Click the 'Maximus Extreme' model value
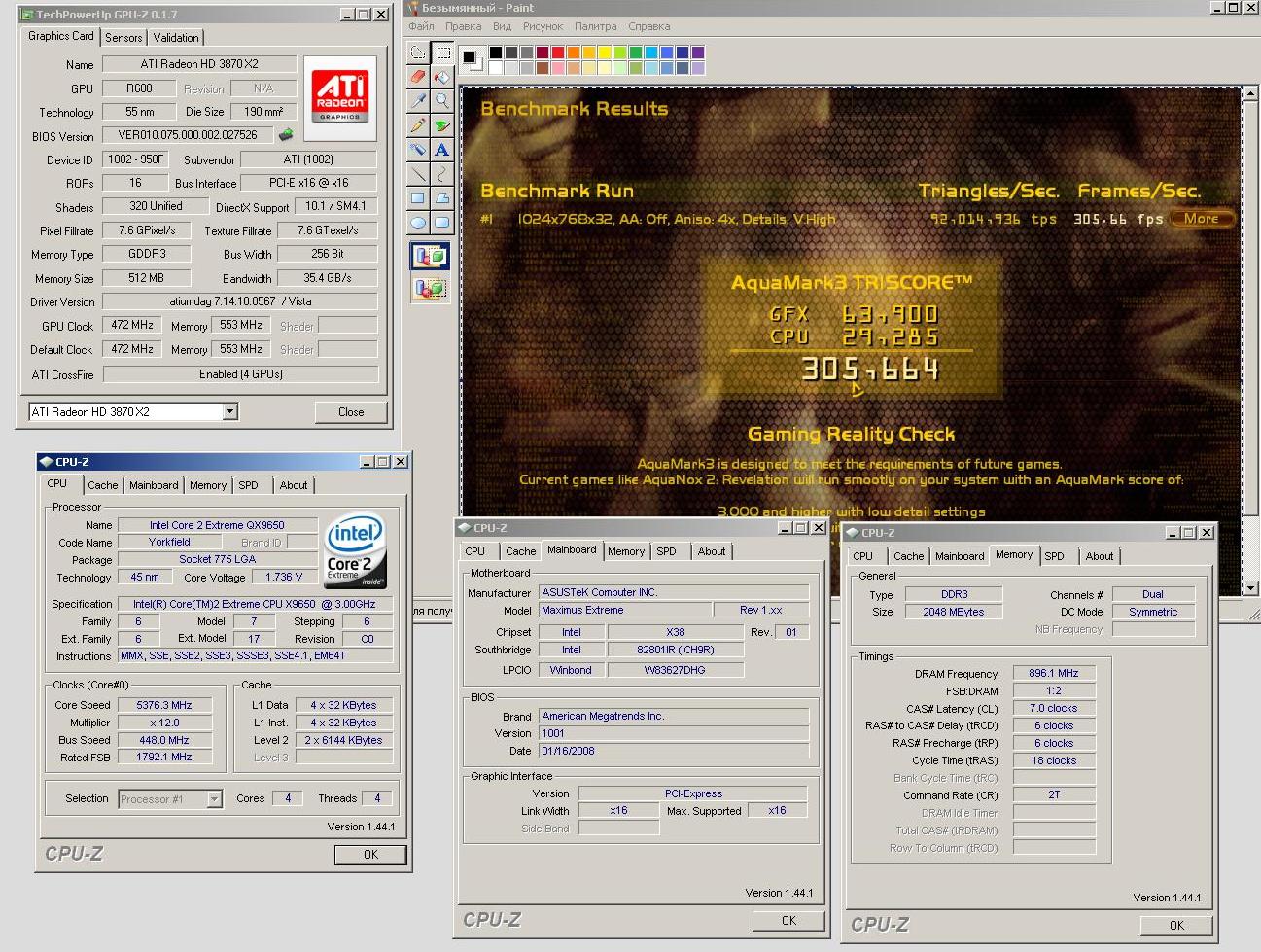Viewport: 1261px width, 952px height. pos(624,610)
